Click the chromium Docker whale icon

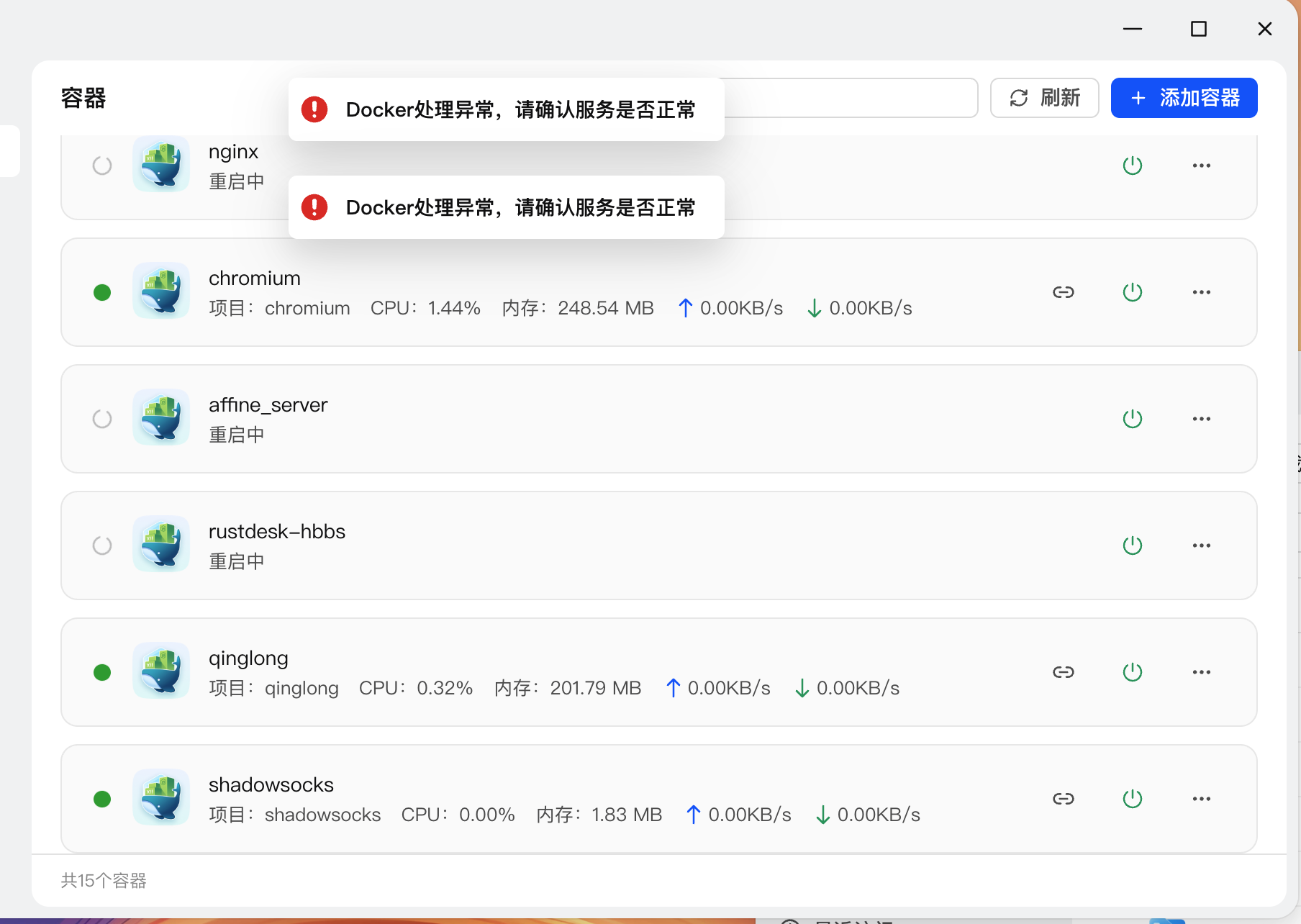[x=161, y=291]
